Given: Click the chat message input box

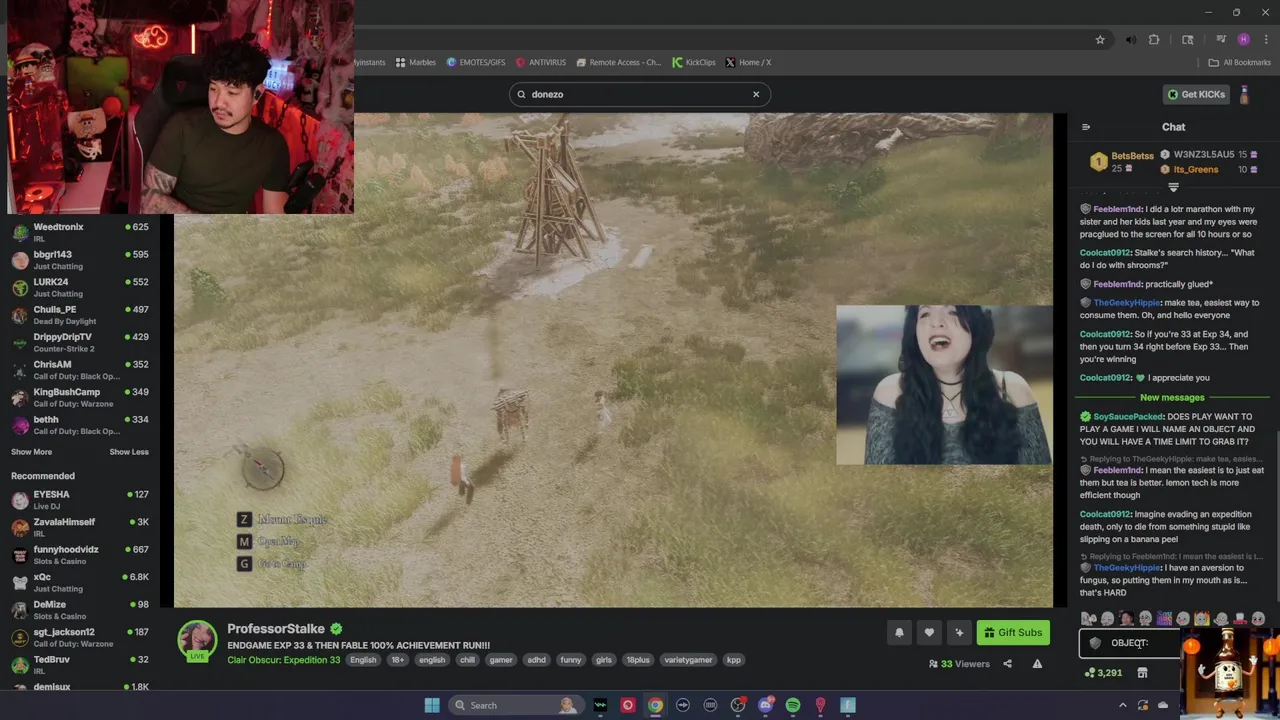Looking at the screenshot, I should [1130, 643].
